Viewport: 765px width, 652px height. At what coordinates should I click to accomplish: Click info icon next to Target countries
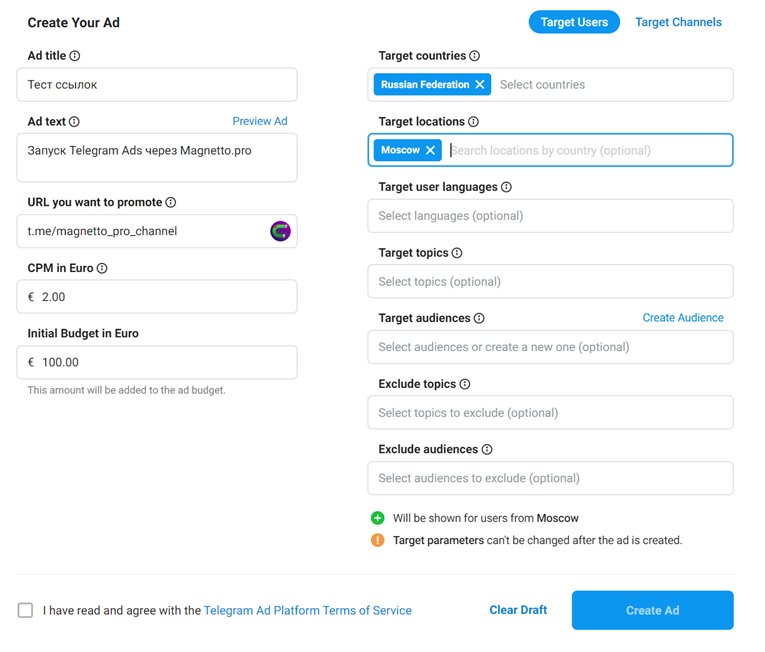[x=475, y=56]
